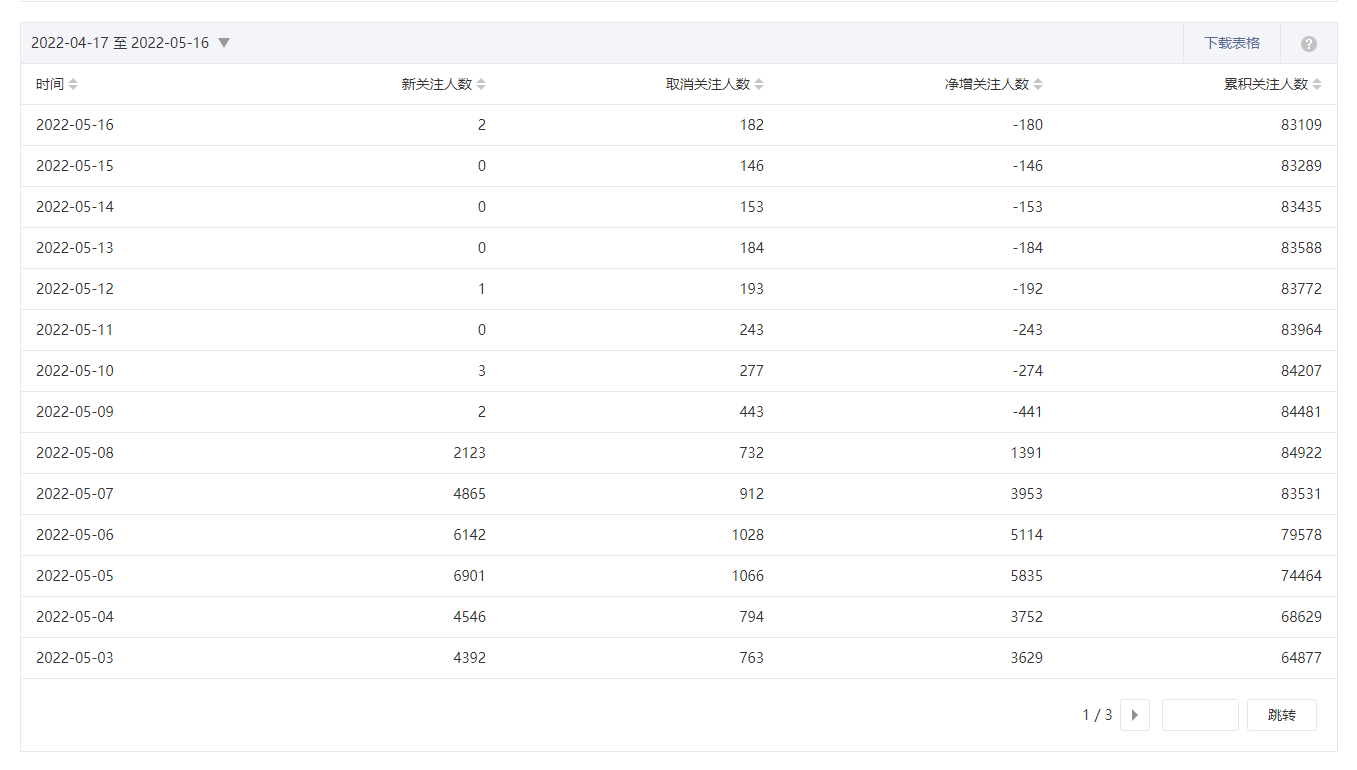
Task: Click net increase value -153
Action: coord(1027,207)
